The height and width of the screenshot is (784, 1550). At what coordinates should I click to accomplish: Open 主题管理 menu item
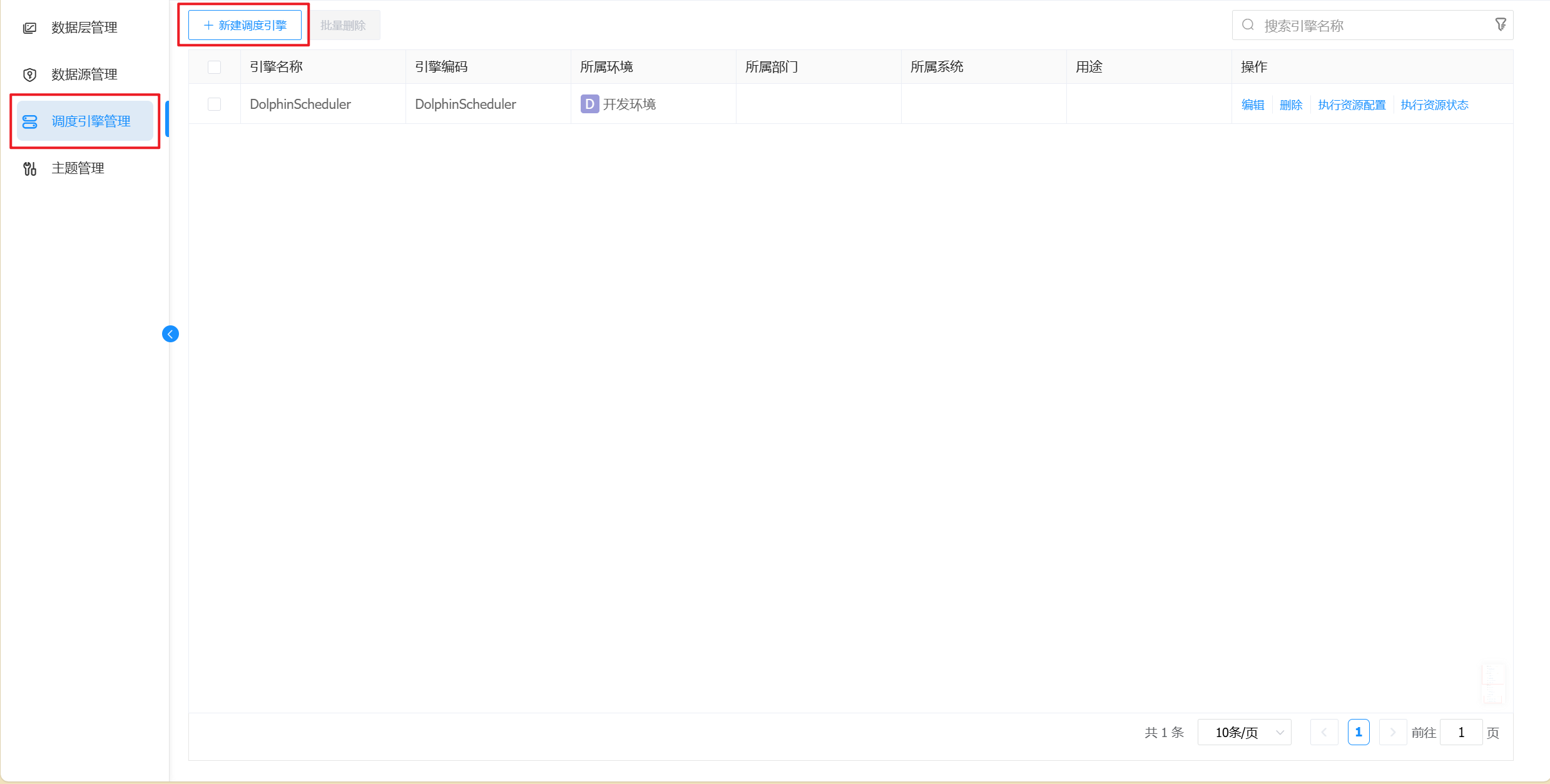coord(78,168)
